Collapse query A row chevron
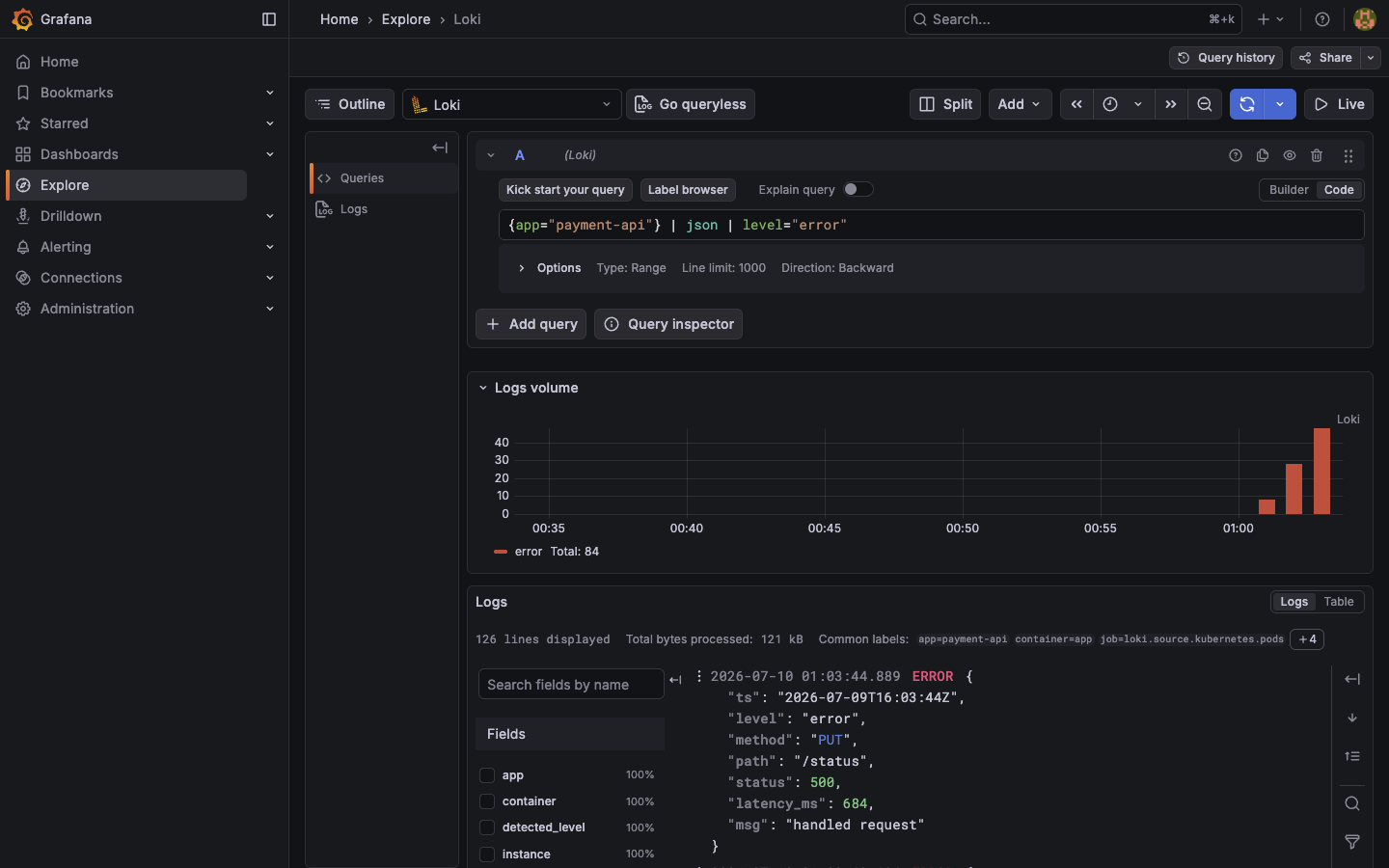The width and height of the screenshot is (1389, 868). (x=491, y=155)
